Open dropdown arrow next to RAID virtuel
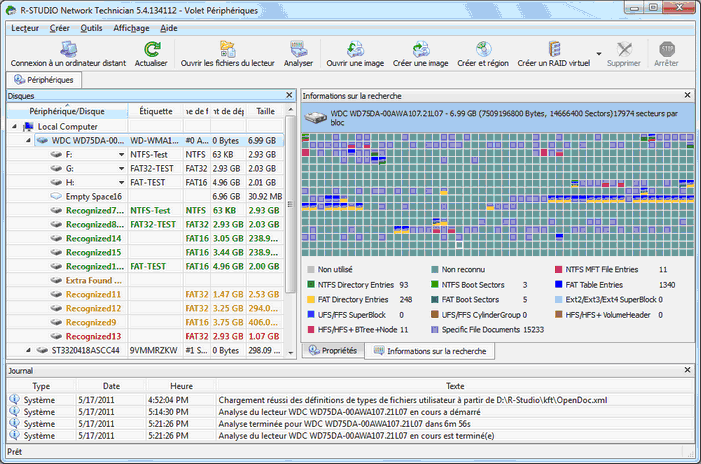Viewport: 701px width, 464px height. (x=599, y=54)
